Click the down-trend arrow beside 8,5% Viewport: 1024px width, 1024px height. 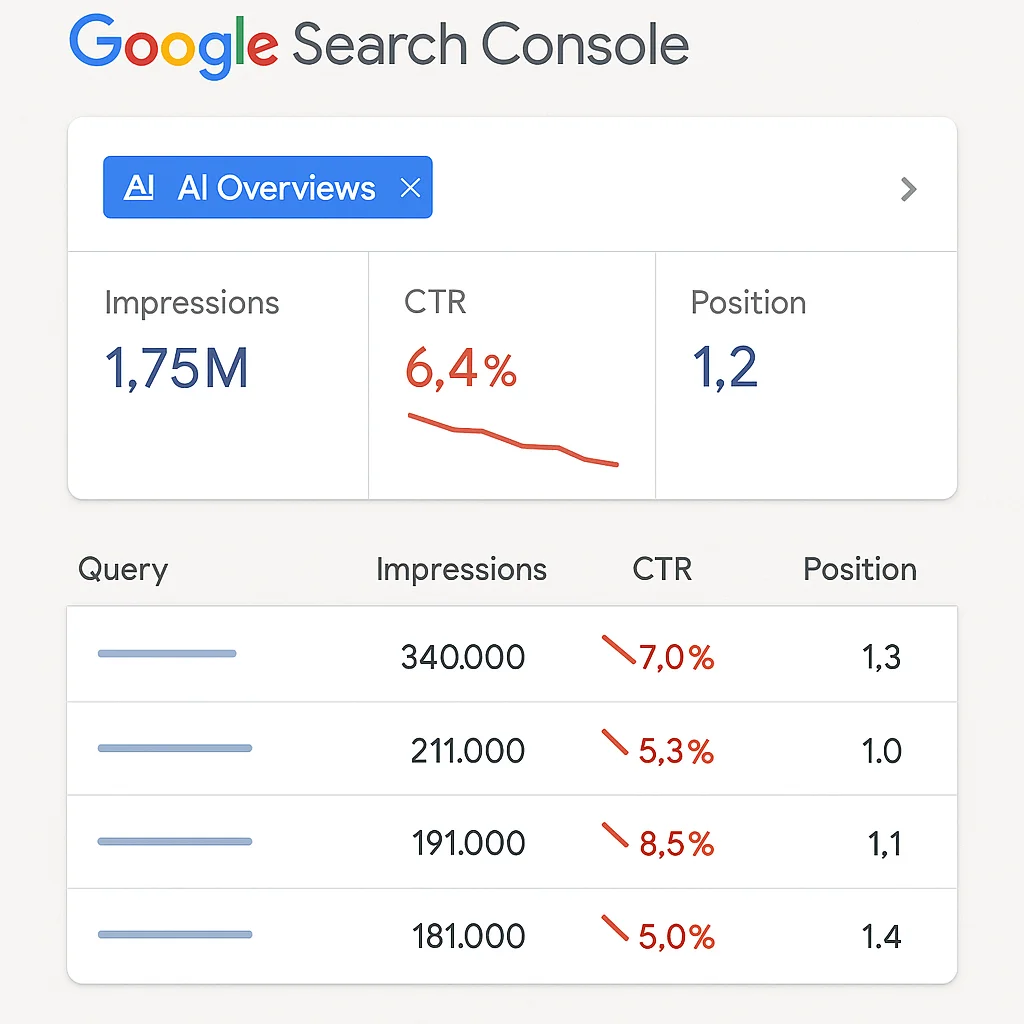(x=615, y=836)
